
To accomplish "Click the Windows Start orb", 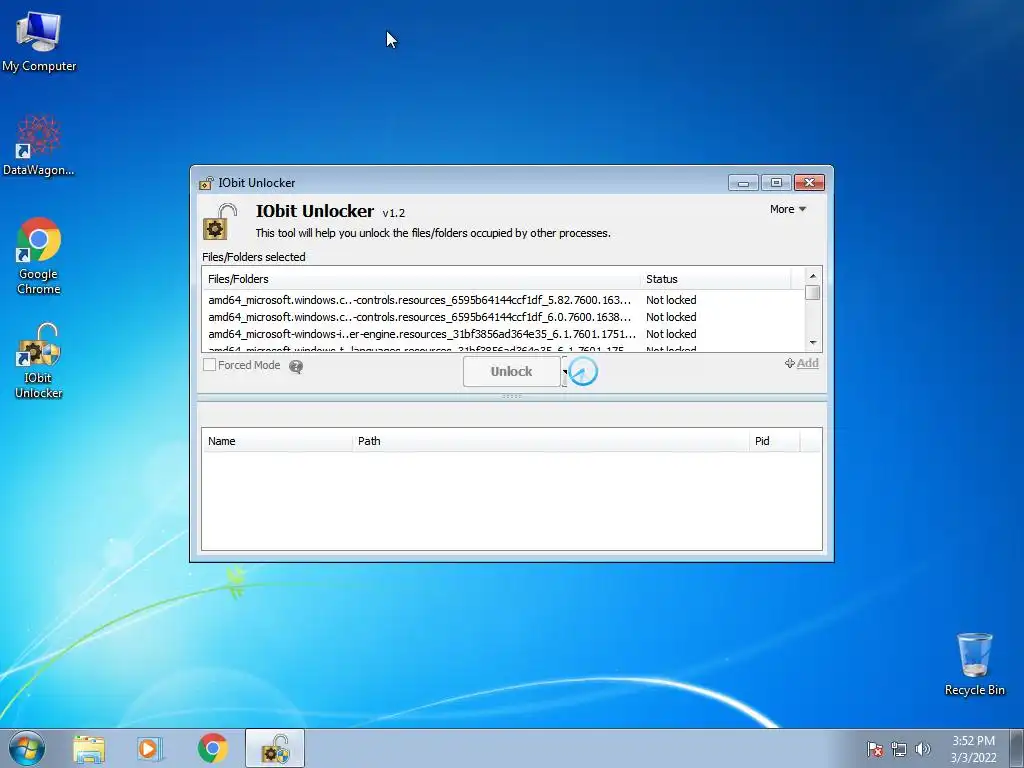I will coord(27,748).
